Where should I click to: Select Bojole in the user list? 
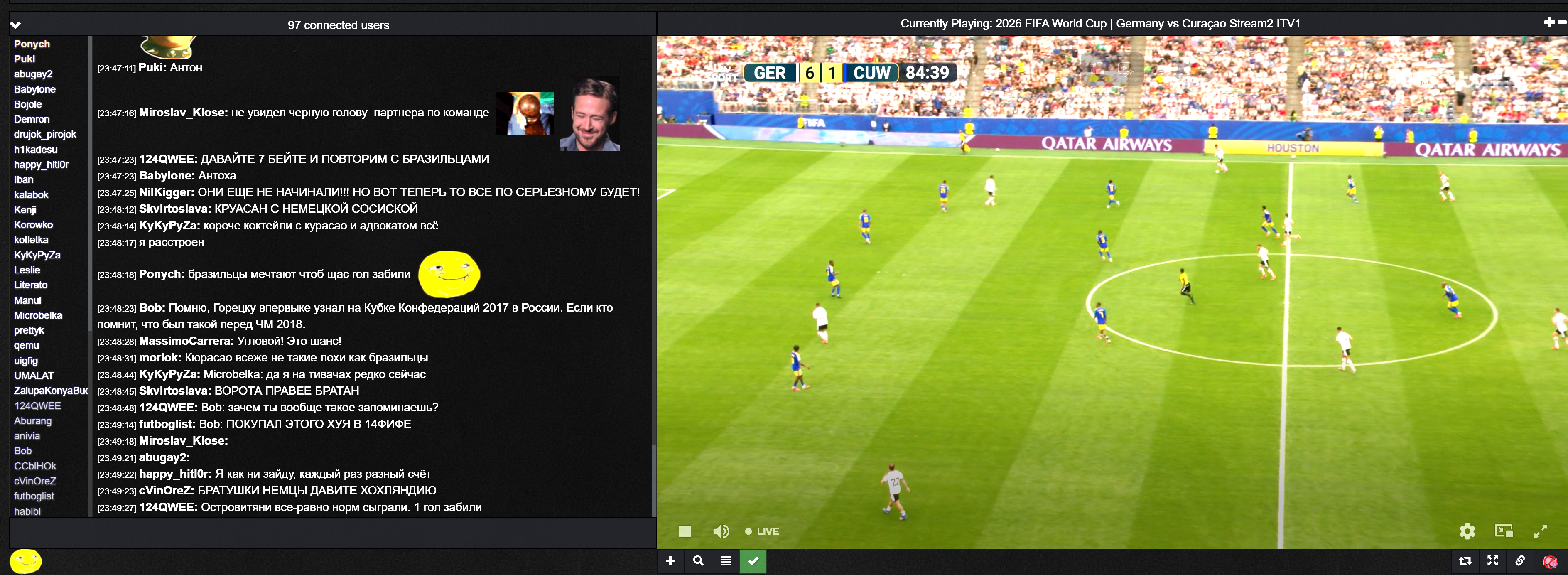pos(28,104)
